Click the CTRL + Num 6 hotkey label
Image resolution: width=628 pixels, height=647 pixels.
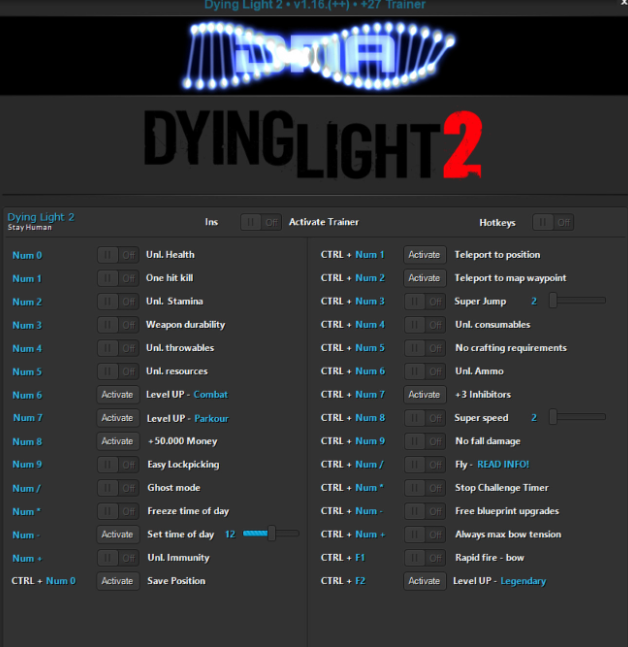[x=353, y=371]
